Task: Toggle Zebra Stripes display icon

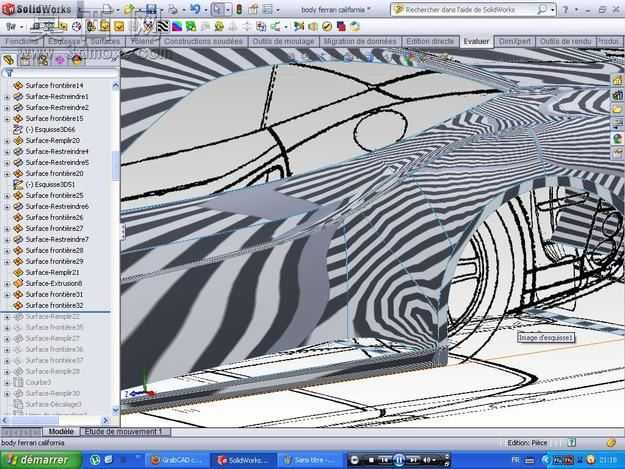Action: 163,27
